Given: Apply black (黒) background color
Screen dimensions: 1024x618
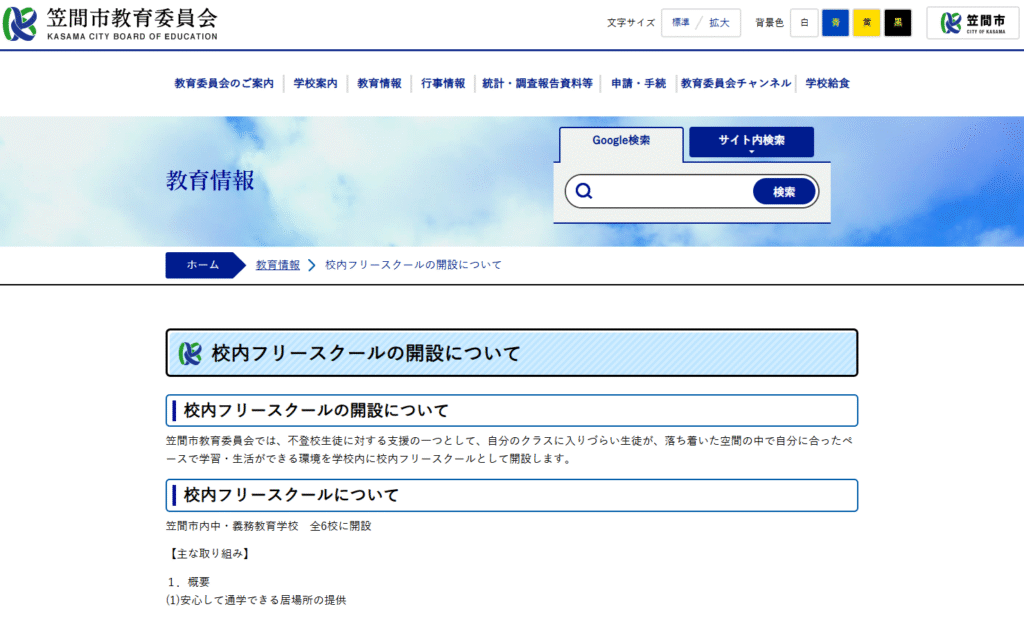Looking at the screenshot, I should click(897, 23).
